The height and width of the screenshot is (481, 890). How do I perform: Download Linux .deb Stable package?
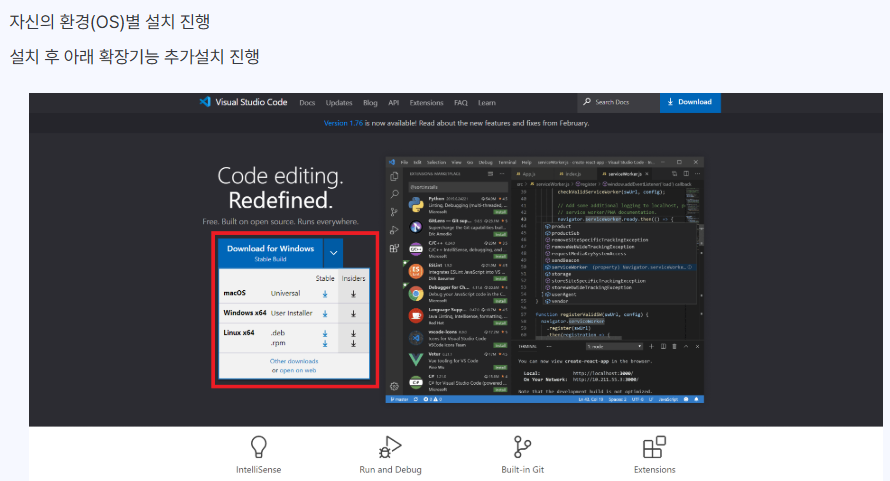(x=325, y=333)
